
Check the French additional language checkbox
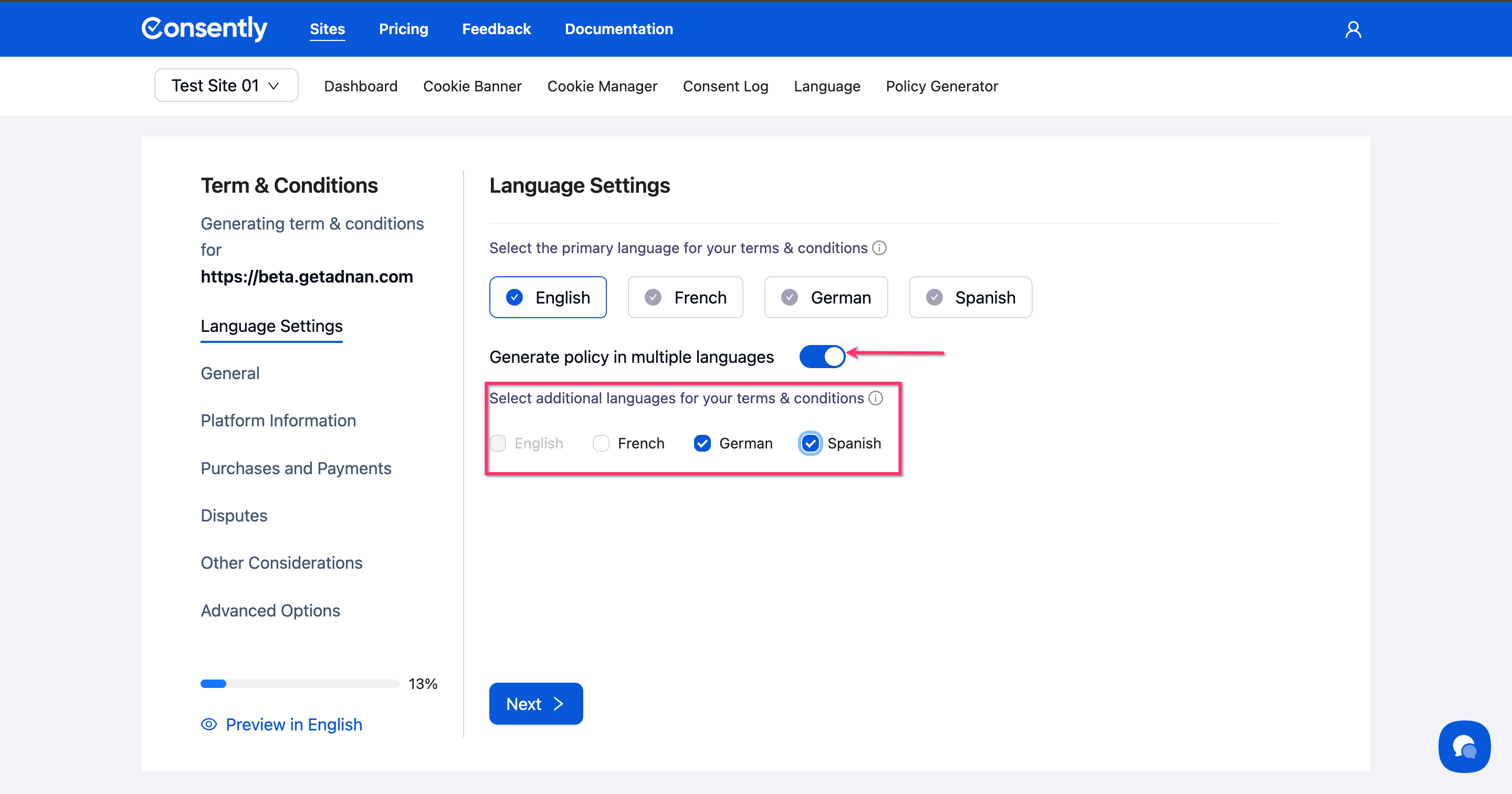point(601,443)
